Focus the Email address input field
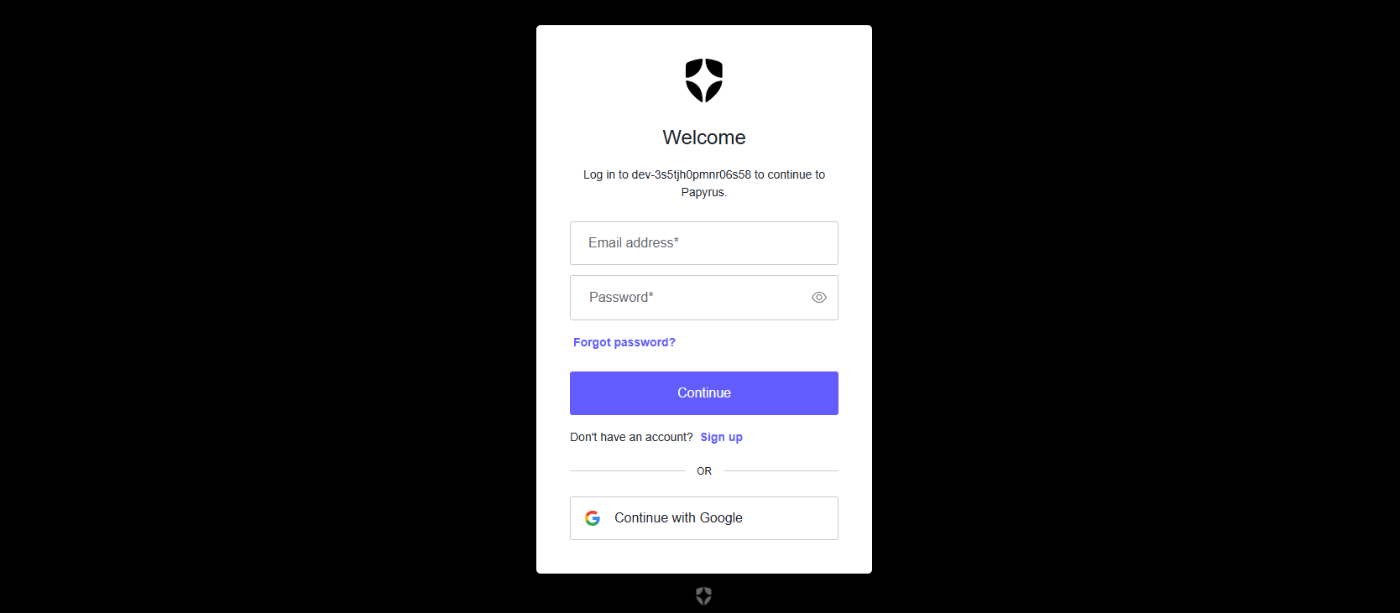Screen dimensions: 1400x613 (704, 243)
